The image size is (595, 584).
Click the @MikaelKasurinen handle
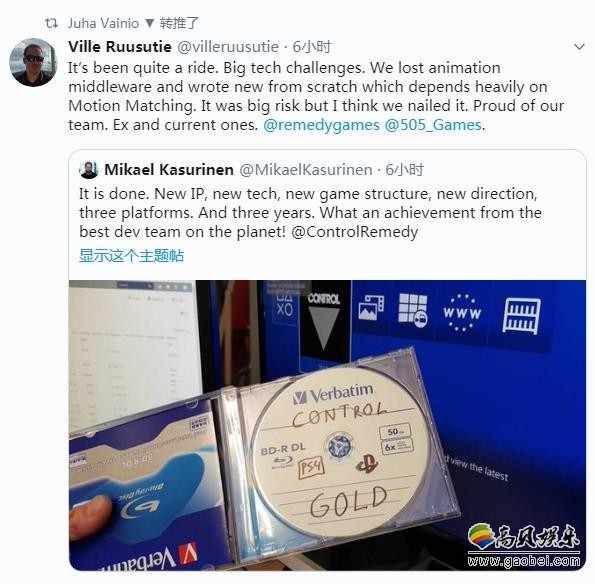click(306, 170)
